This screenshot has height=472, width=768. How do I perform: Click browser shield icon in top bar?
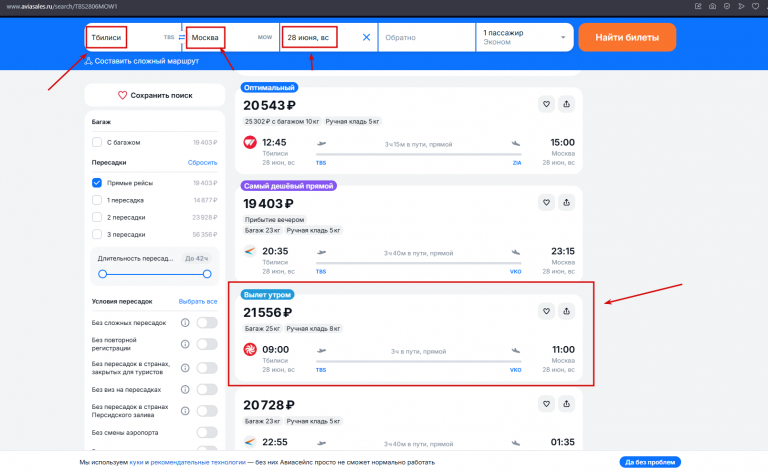(x=727, y=6)
